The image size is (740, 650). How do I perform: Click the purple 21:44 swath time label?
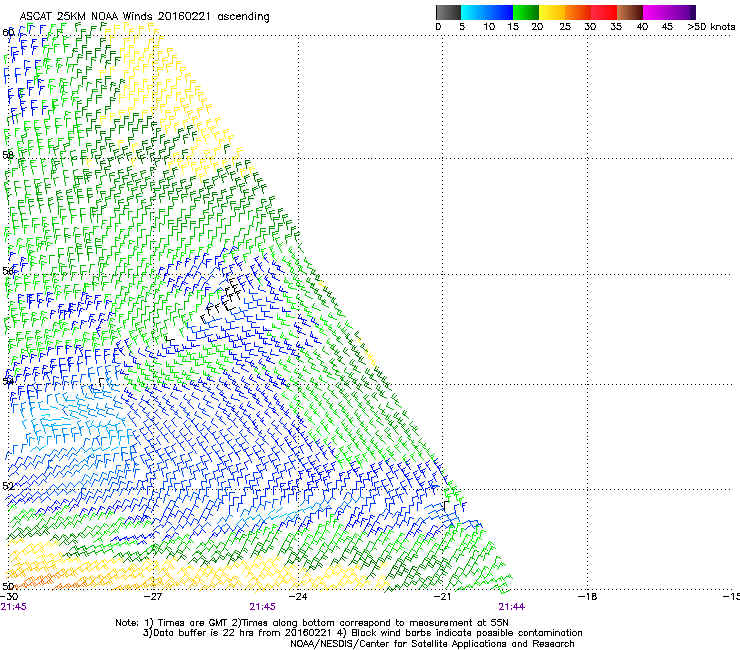point(512,607)
